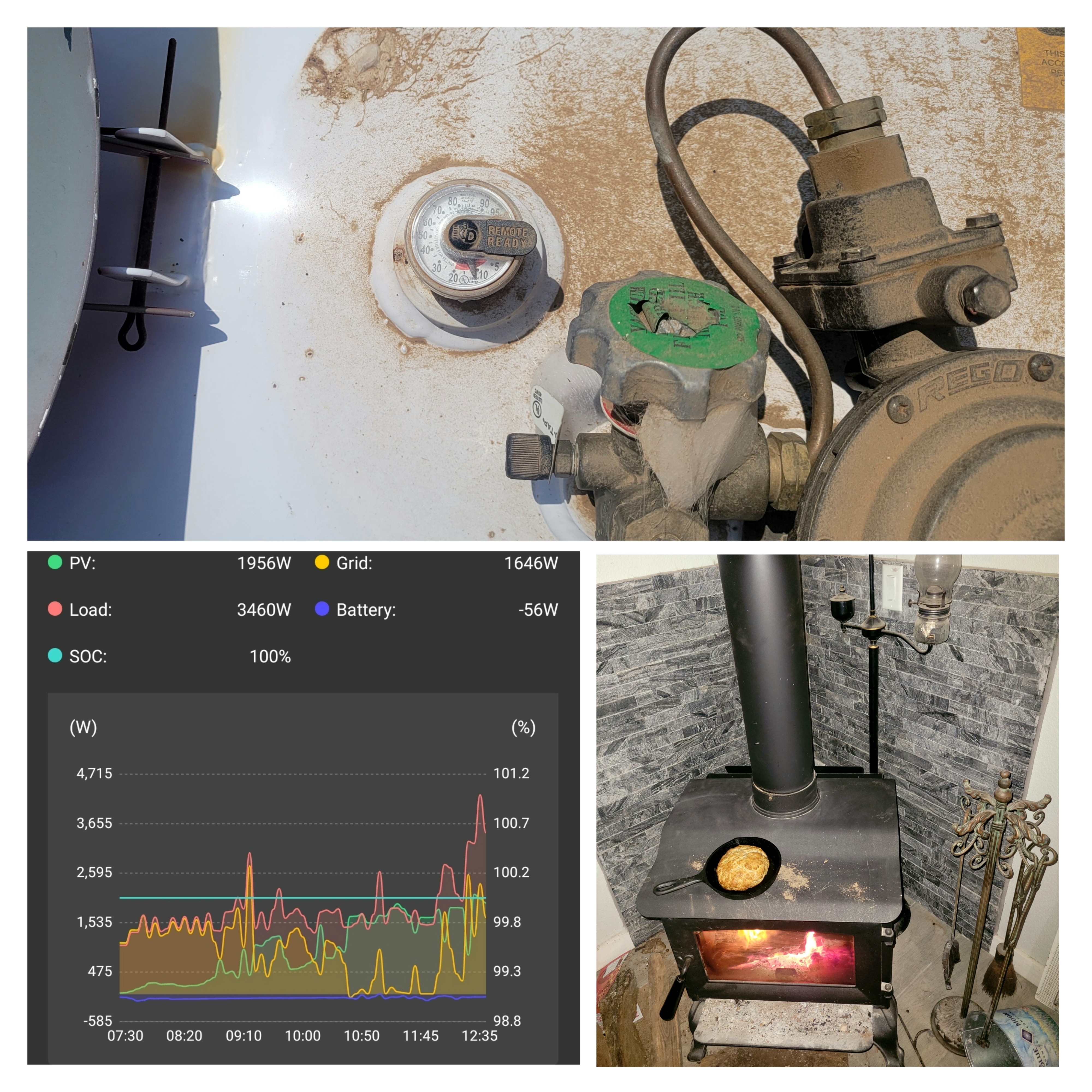
Task: Click the PV: label
Action: [82, 563]
